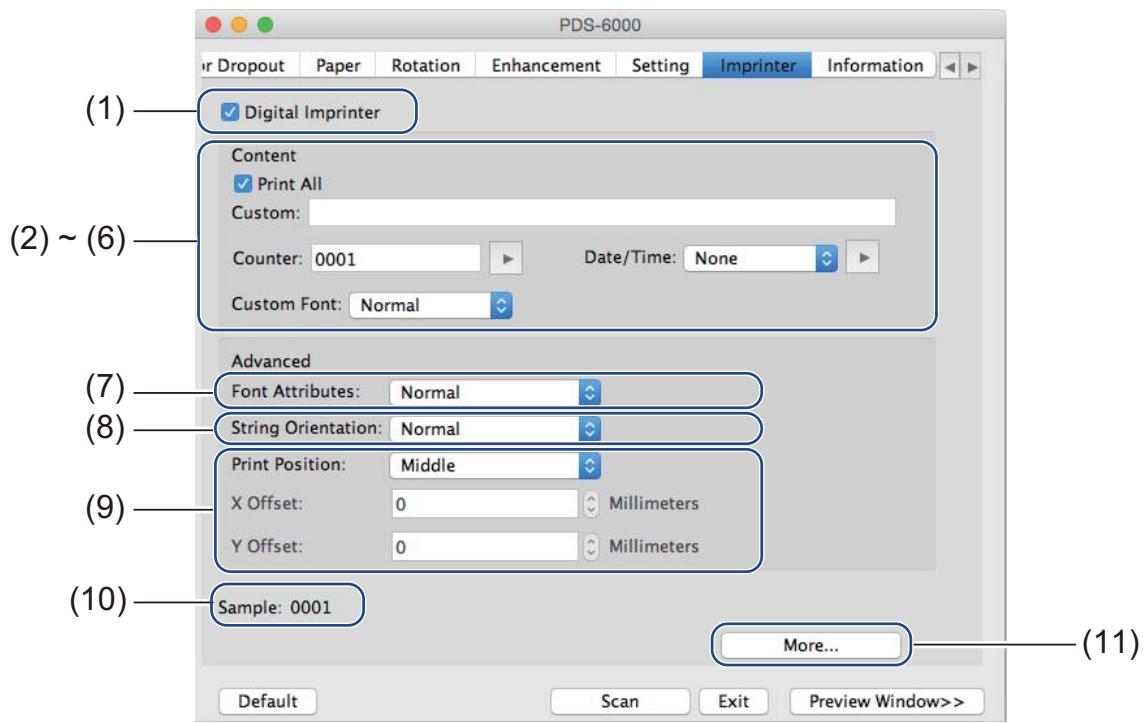1145x723 pixels.
Task: Open the partially visible Dropout tab
Action: point(248,65)
